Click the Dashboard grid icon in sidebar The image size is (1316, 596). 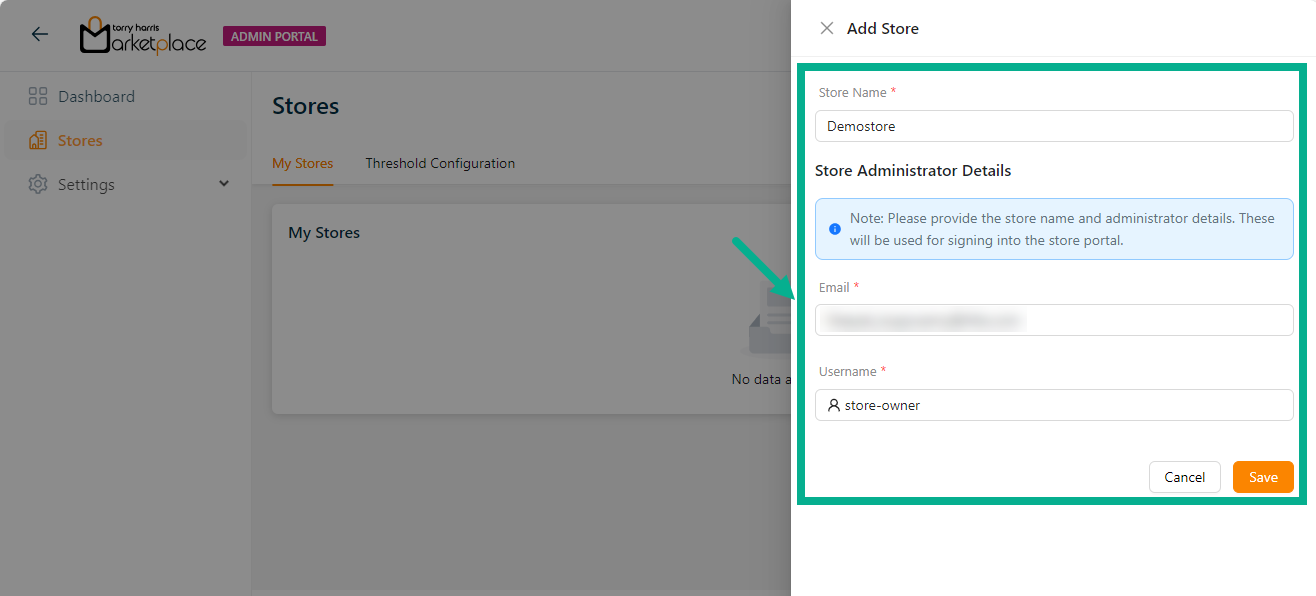(38, 97)
